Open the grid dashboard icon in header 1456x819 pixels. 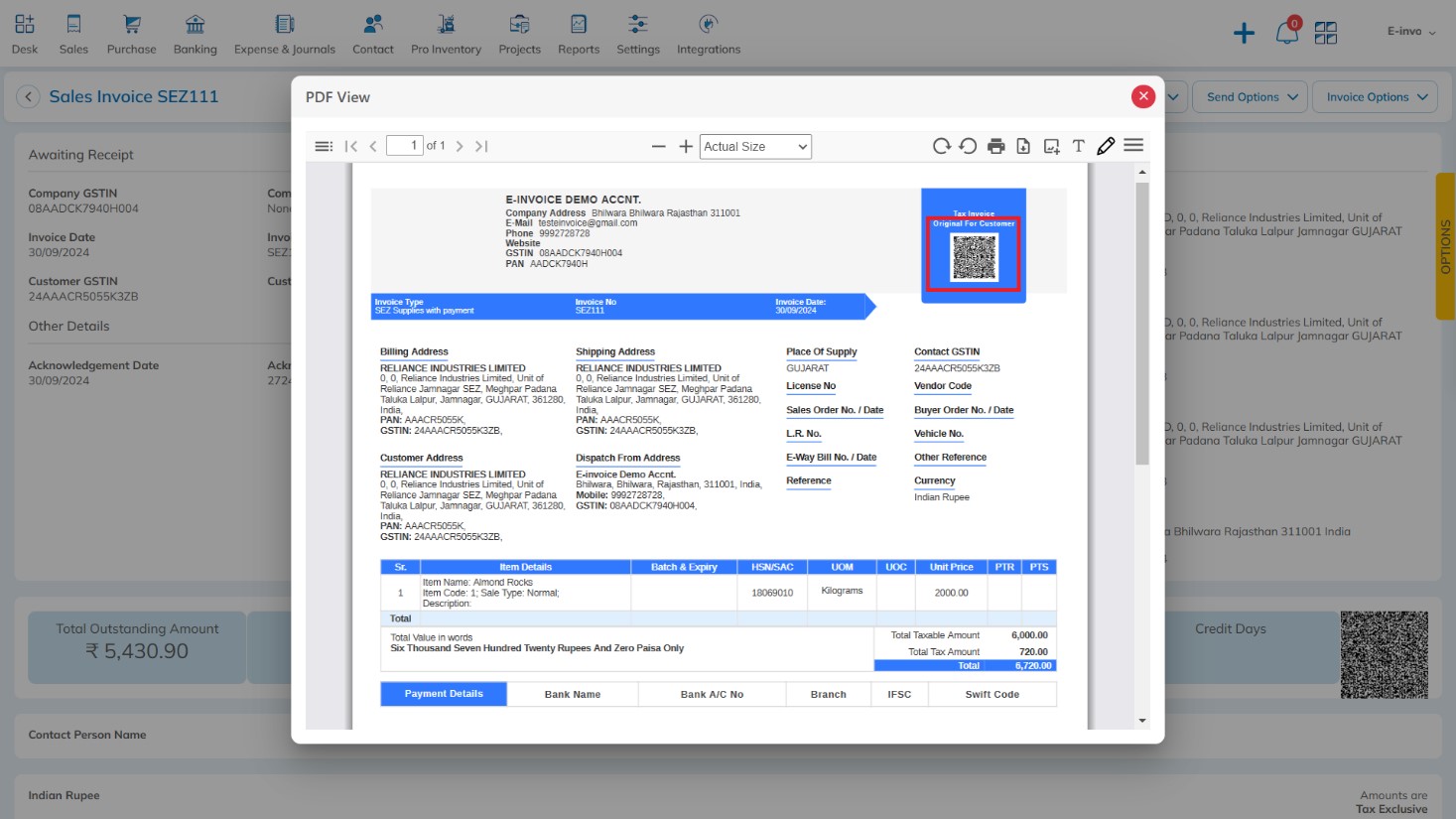[x=1326, y=34]
